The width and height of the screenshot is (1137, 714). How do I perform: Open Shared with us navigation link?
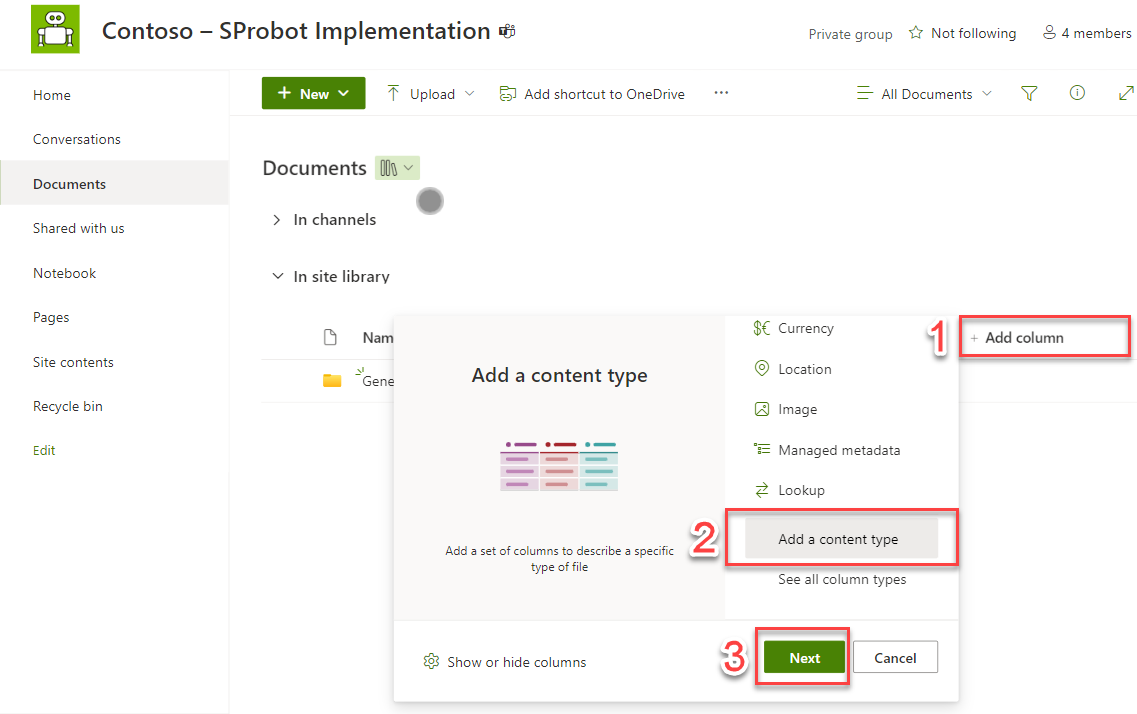click(x=78, y=228)
